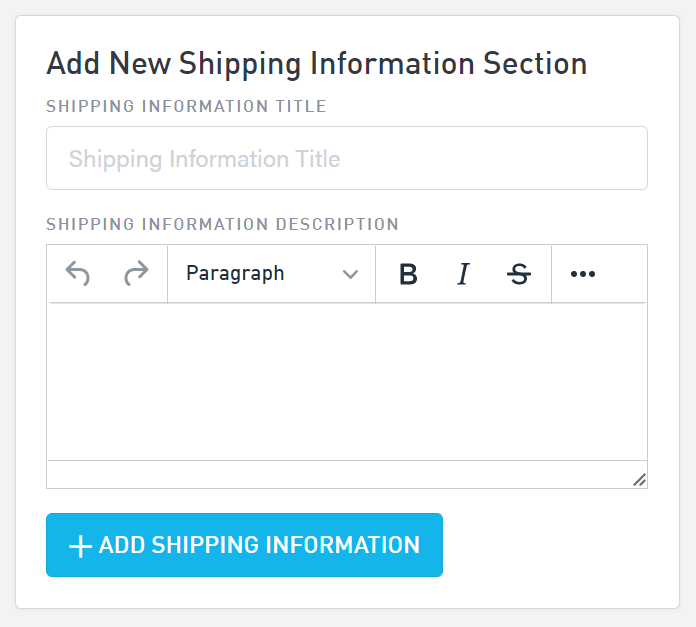Click the Add Shipping Information button text
This screenshot has width=696, height=627.
click(x=259, y=545)
